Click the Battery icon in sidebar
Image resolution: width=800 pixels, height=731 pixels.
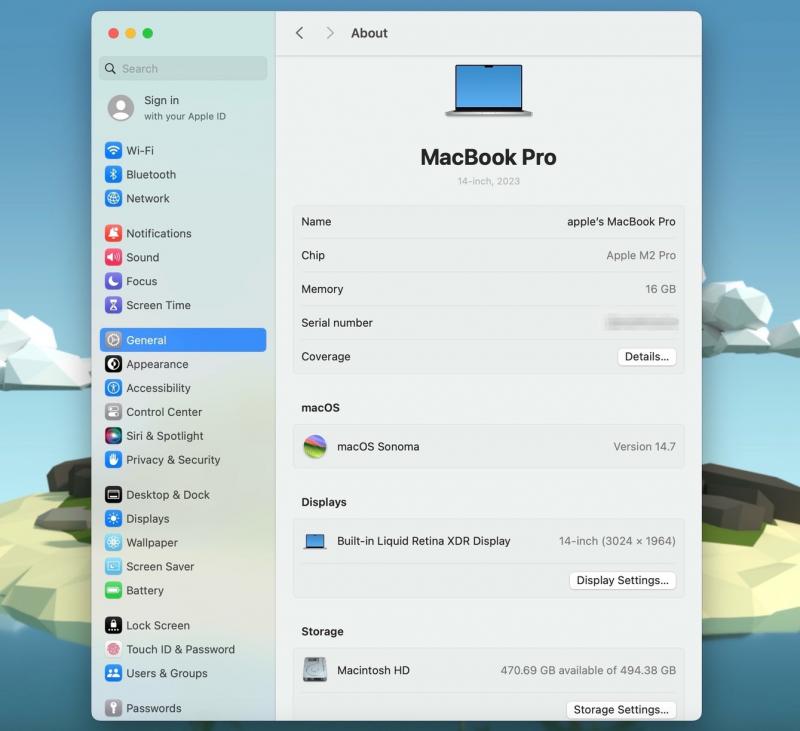pyautogui.click(x=114, y=591)
